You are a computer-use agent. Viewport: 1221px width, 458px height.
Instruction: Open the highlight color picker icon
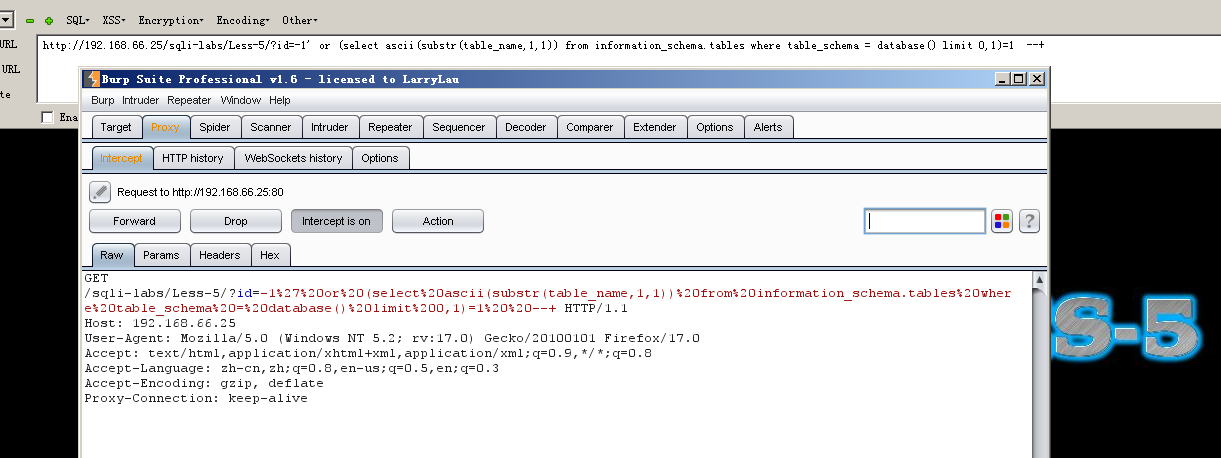[x=1002, y=221]
